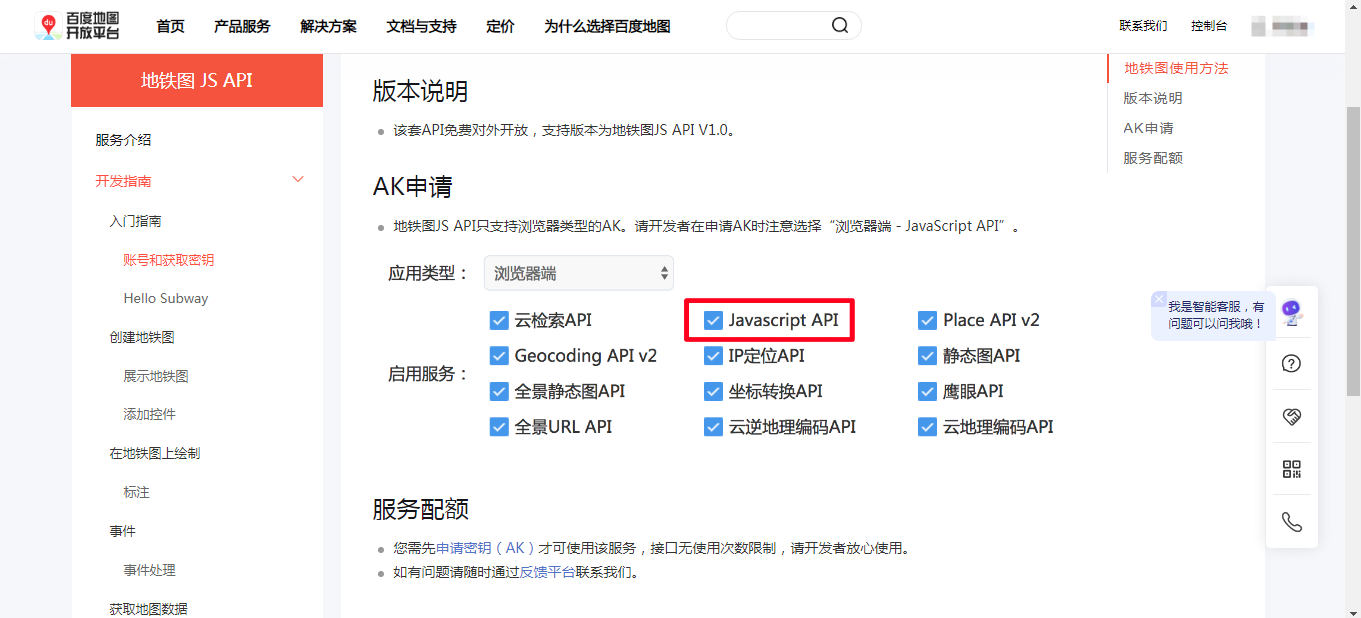The height and width of the screenshot is (618, 1361).
Task: Jump to 服务配额 in page outline
Action: click(x=1153, y=158)
